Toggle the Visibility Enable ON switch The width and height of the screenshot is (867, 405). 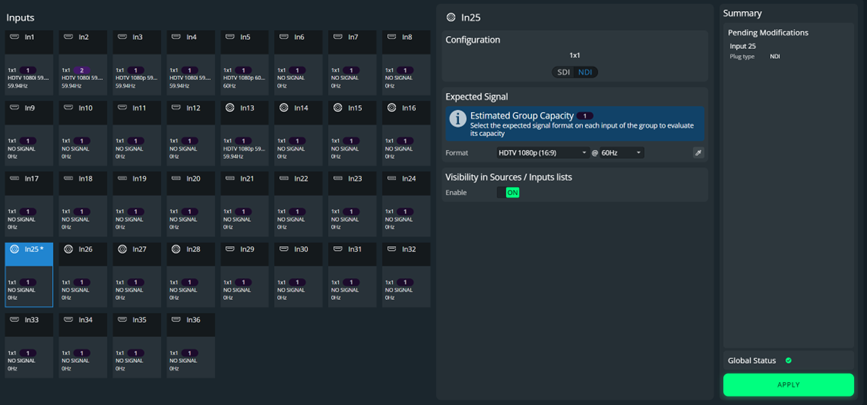[508, 192]
